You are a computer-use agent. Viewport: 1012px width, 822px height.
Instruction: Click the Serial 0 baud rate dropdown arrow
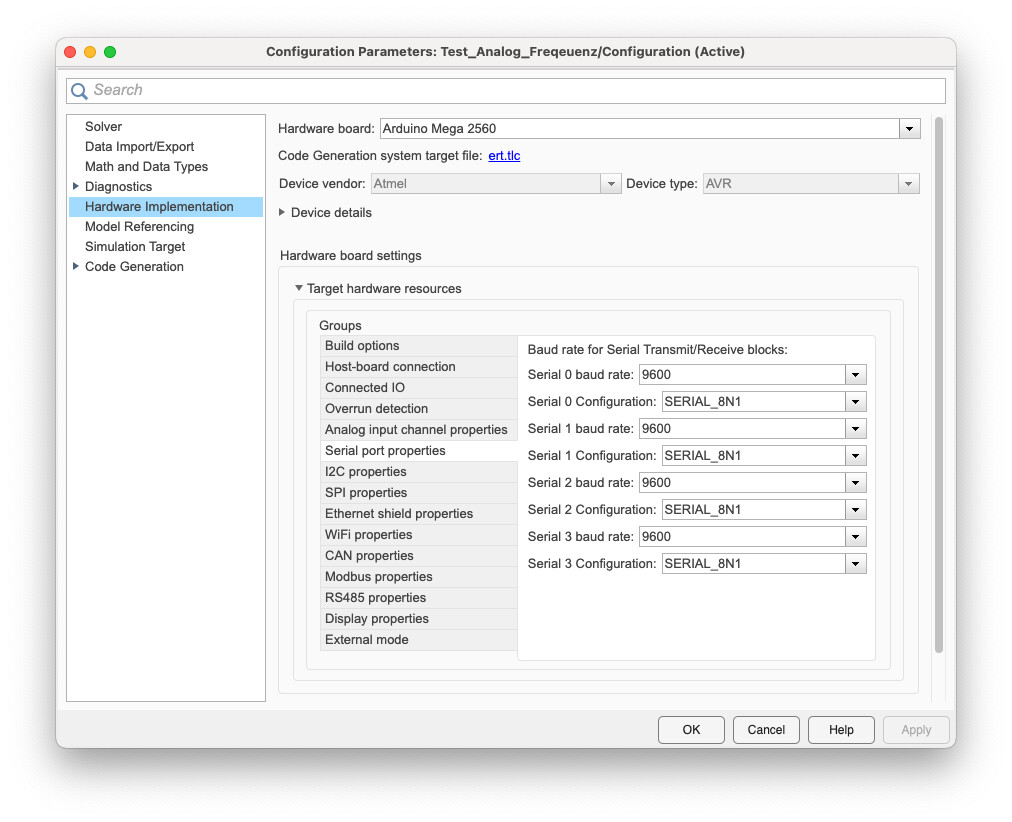855,374
